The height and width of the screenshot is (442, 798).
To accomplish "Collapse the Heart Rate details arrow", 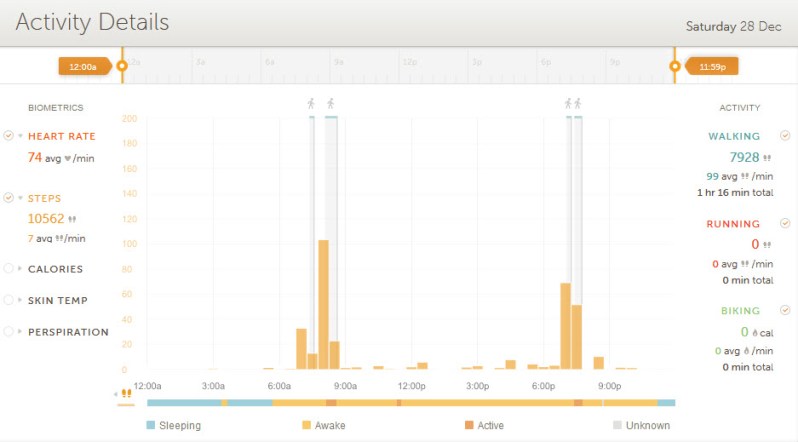I will pyautogui.click(x=19, y=136).
